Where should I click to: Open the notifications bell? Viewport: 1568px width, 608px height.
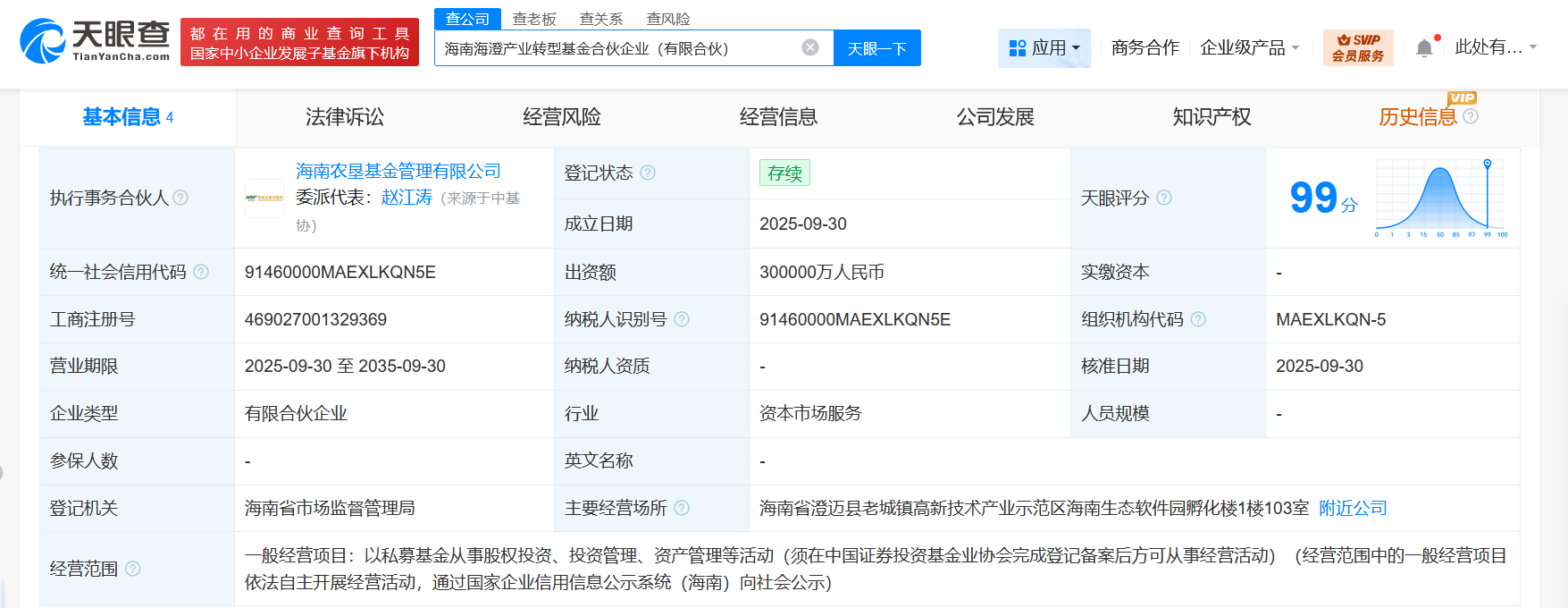(1424, 48)
